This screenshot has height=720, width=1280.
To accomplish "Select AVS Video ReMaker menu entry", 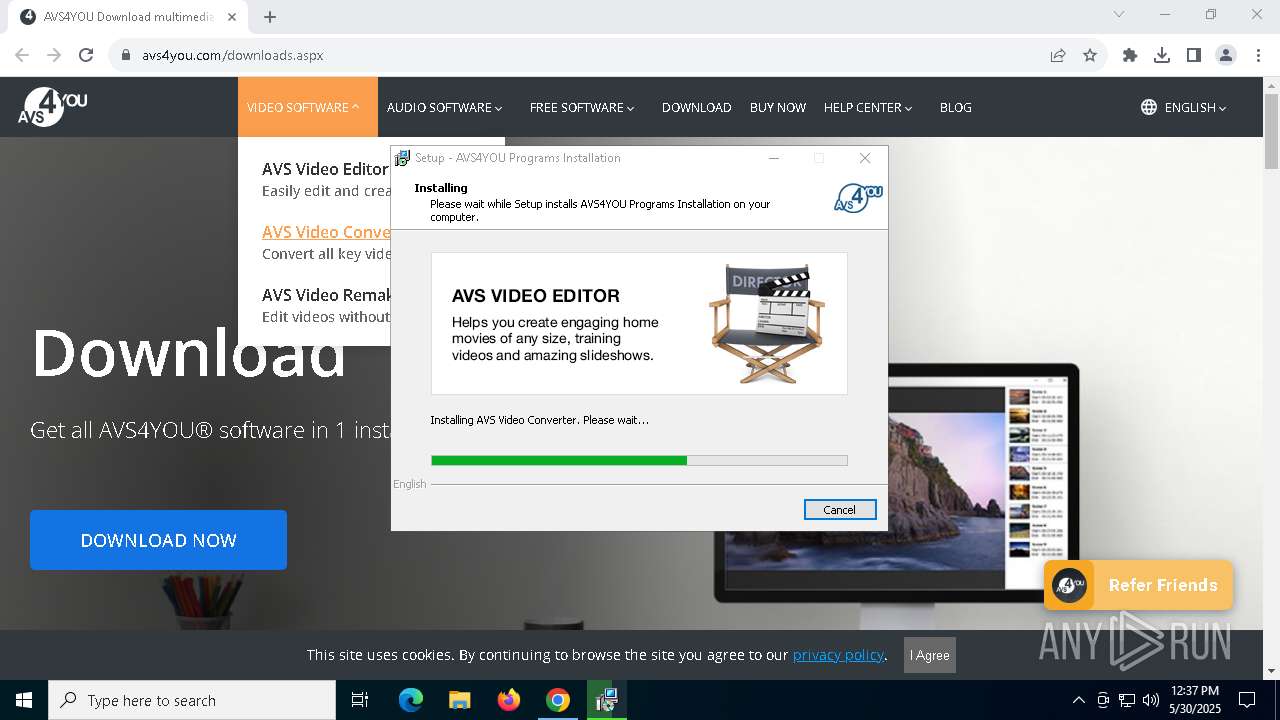I will coord(326,295).
